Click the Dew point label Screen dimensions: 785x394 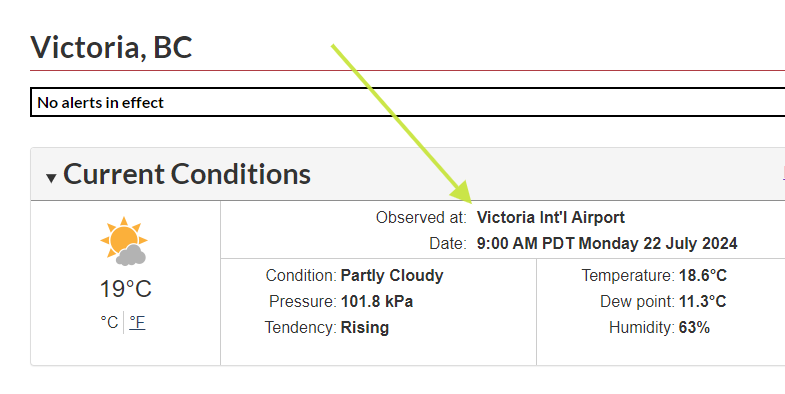click(x=637, y=301)
